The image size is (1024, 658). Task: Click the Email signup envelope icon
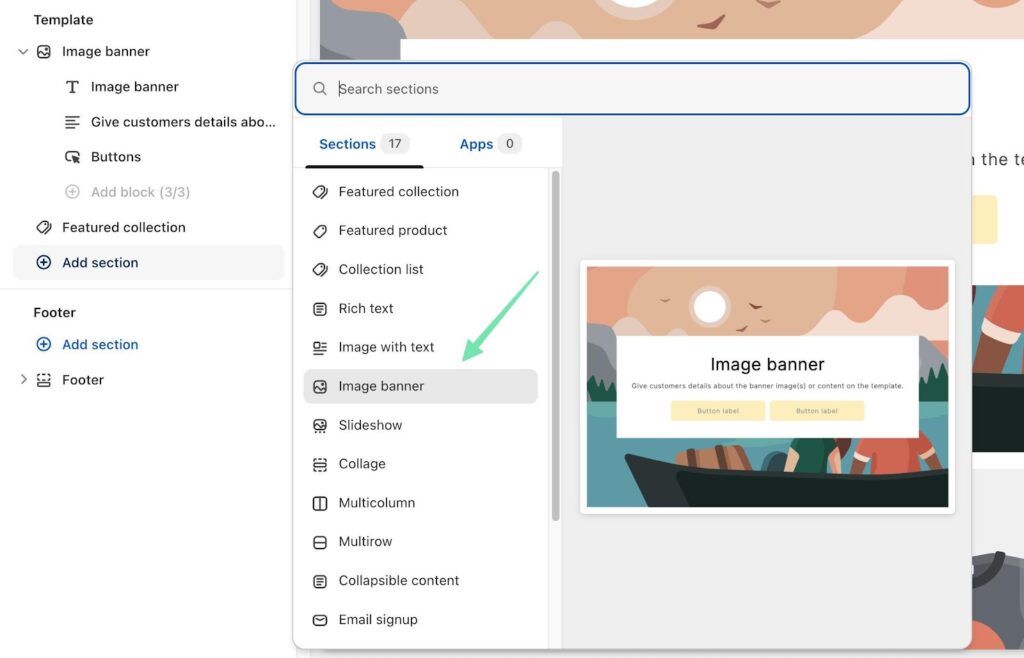(x=320, y=620)
